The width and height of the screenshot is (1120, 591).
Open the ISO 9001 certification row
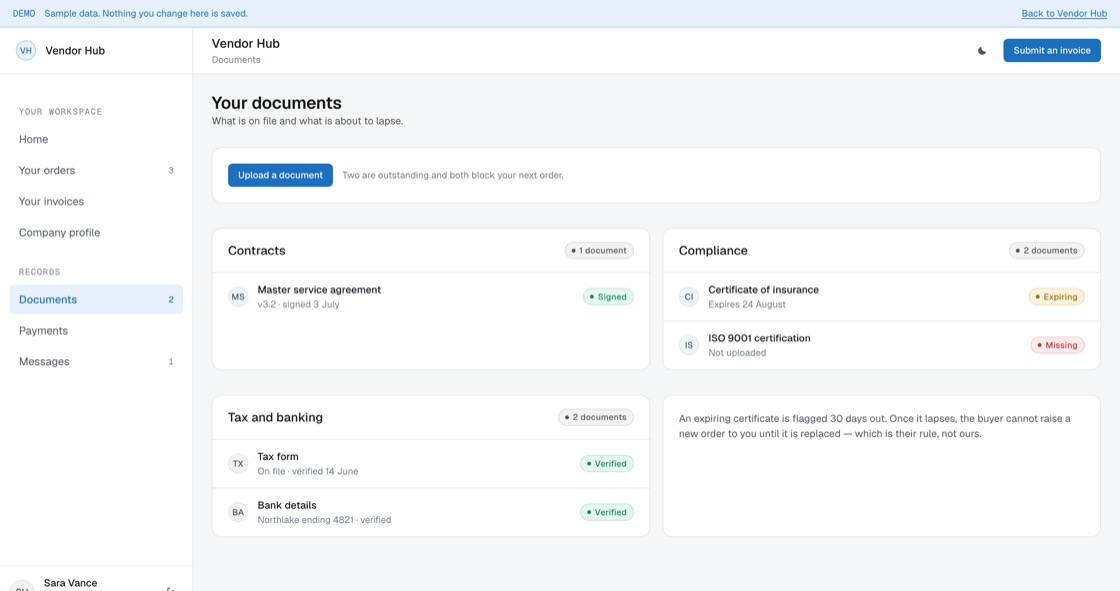881,345
